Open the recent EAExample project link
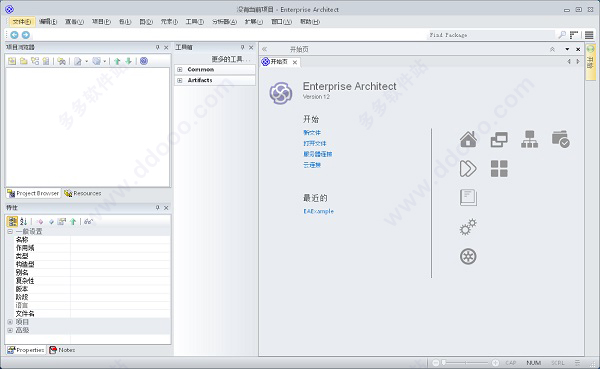The width and height of the screenshot is (600, 369). pyautogui.click(x=318, y=211)
